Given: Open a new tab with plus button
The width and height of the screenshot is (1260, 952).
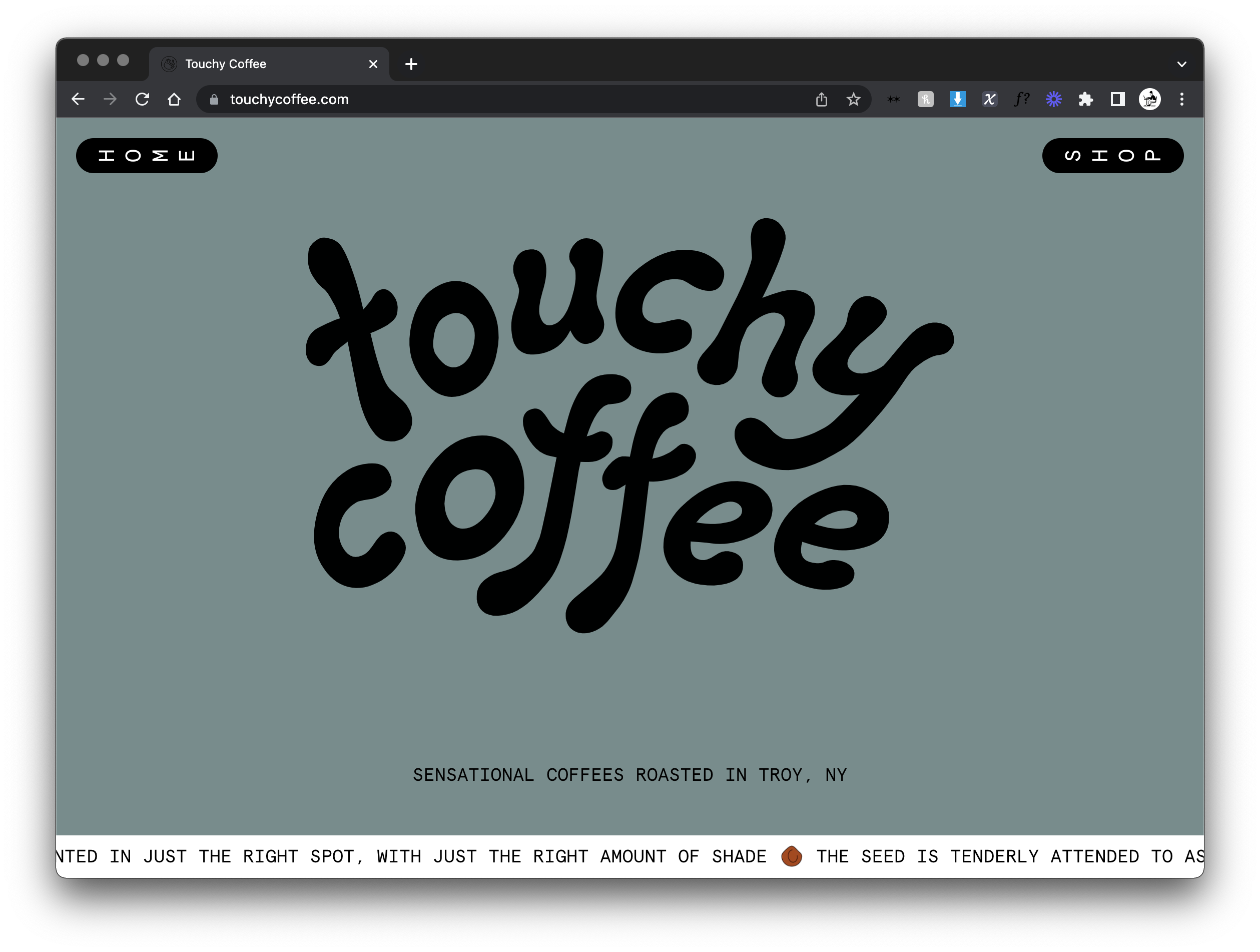Looking at the screenshot, I should [x=411, y=65].
